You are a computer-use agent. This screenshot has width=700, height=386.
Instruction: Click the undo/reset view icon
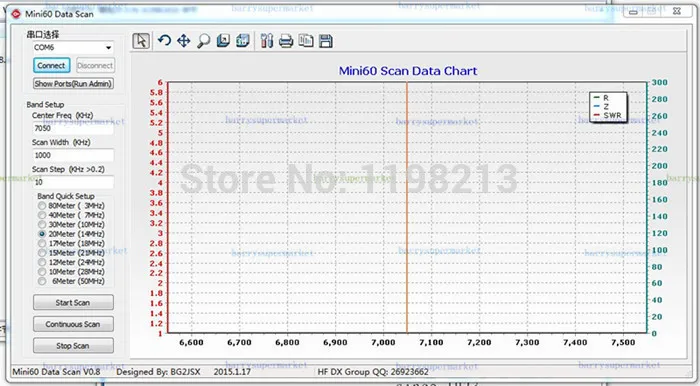164,41
